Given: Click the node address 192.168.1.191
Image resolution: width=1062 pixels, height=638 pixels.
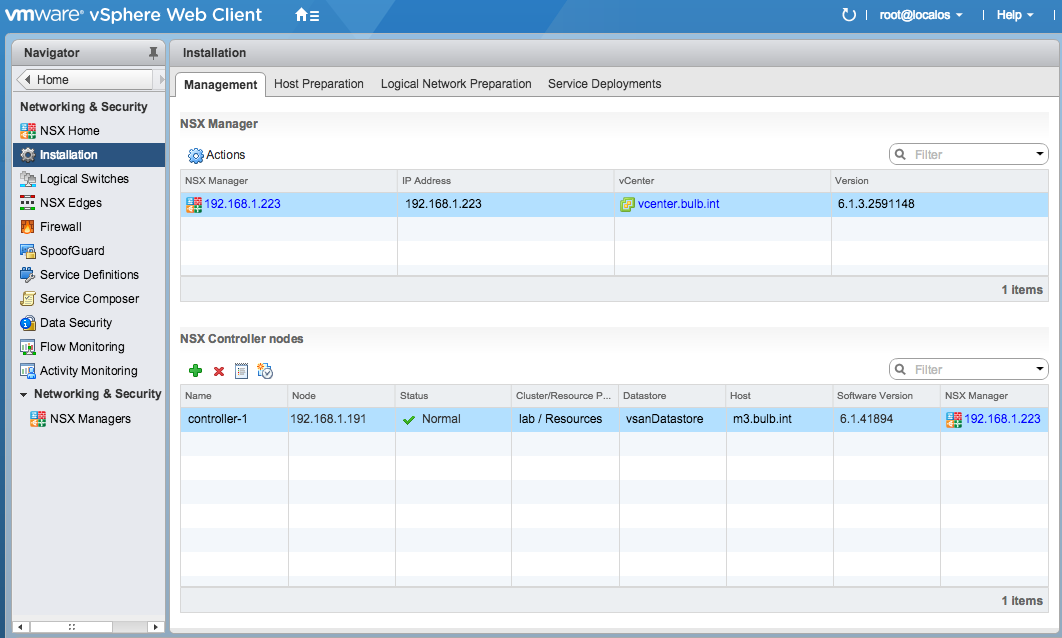Looking at the screenshot, I should [x=328, y=419].
